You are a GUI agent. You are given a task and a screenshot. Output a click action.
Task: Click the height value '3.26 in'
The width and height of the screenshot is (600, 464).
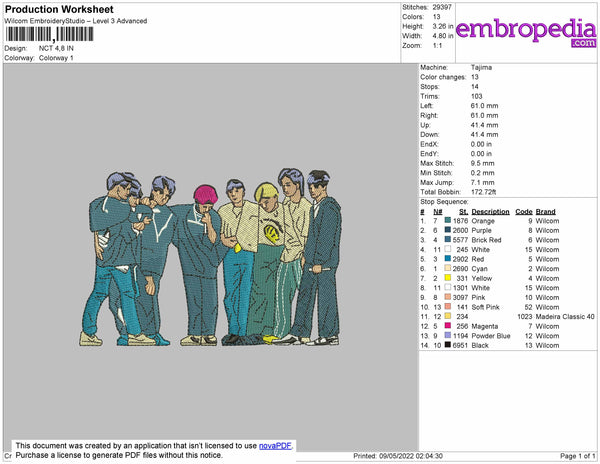(x=443, y=26)
